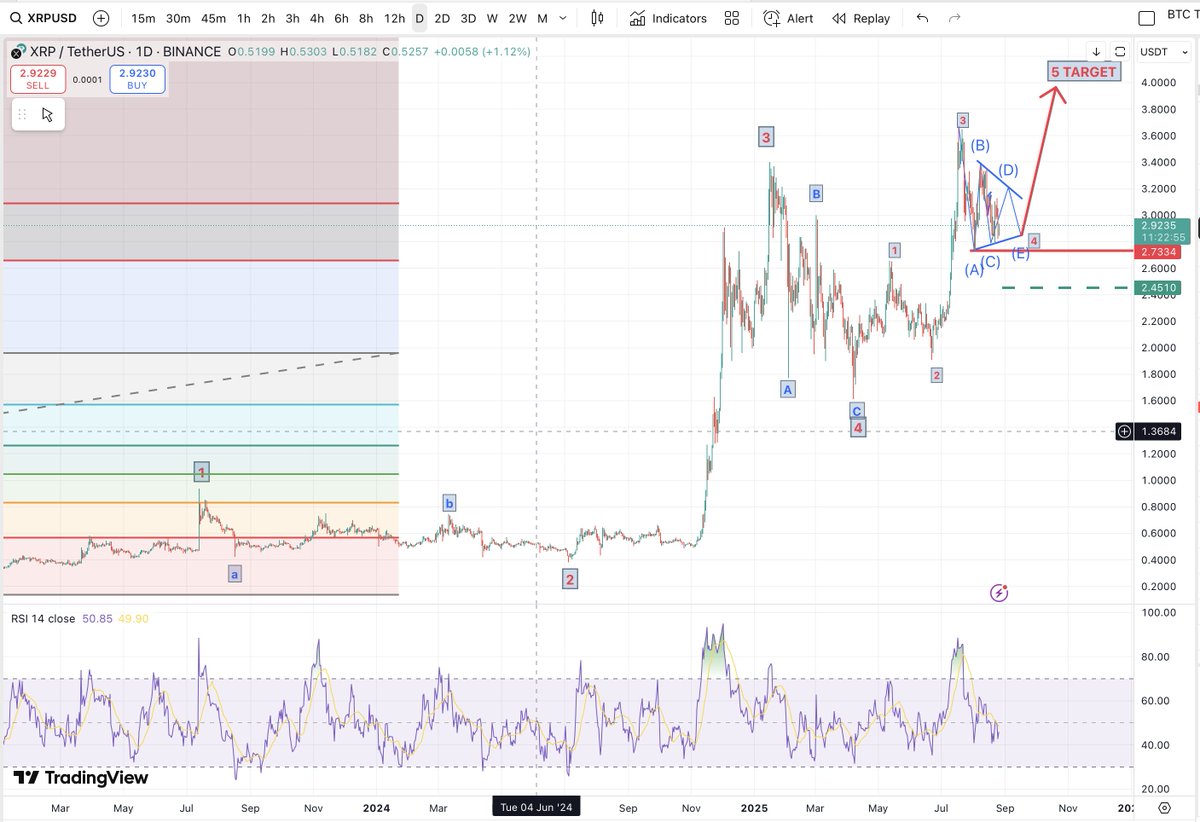This screenshot has width=1200, height=822.
Task: Open the timeframe chevron next to M
Action: (562, 18)
